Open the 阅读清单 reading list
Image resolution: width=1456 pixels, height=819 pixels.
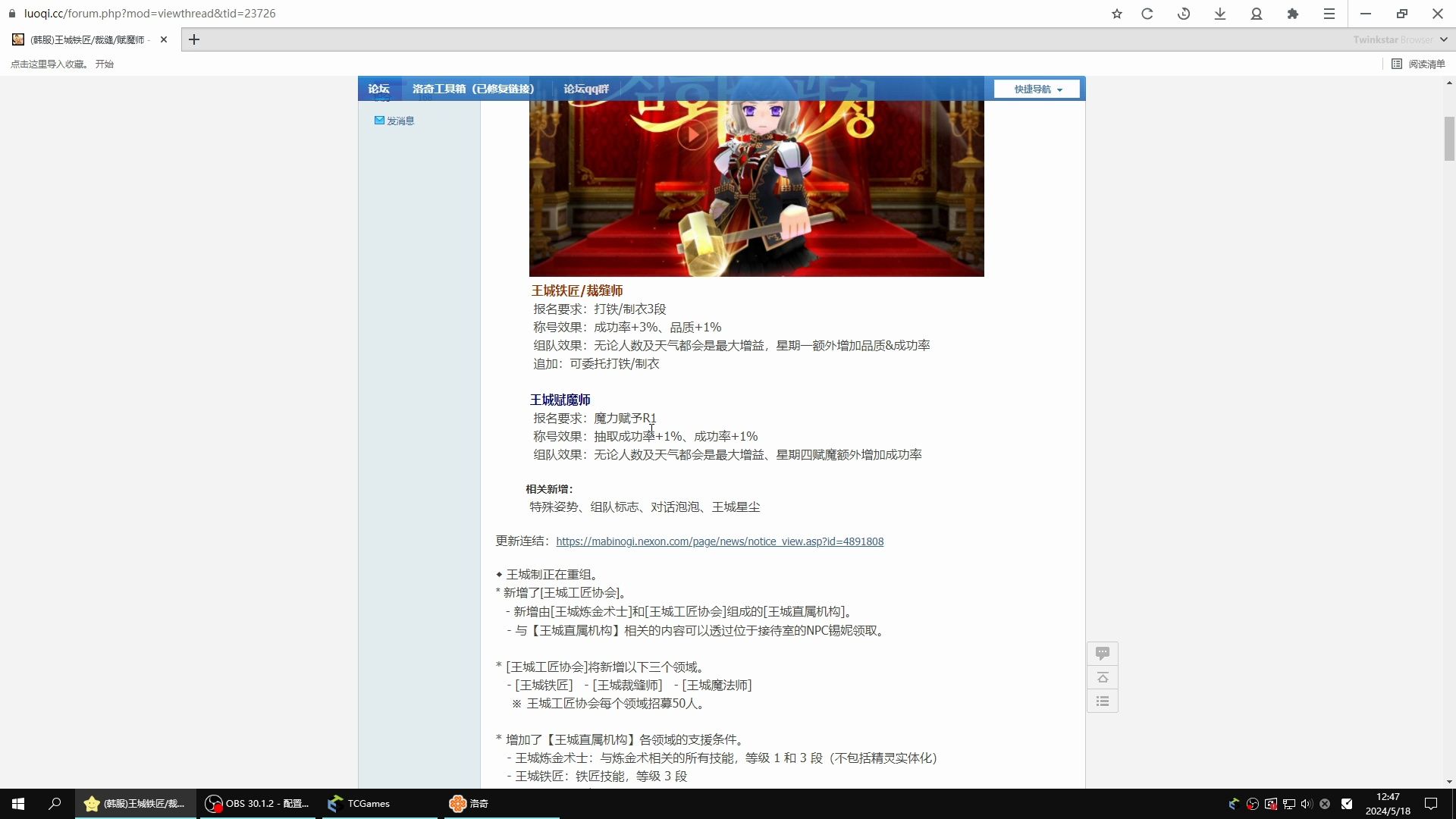(1418, 64)
